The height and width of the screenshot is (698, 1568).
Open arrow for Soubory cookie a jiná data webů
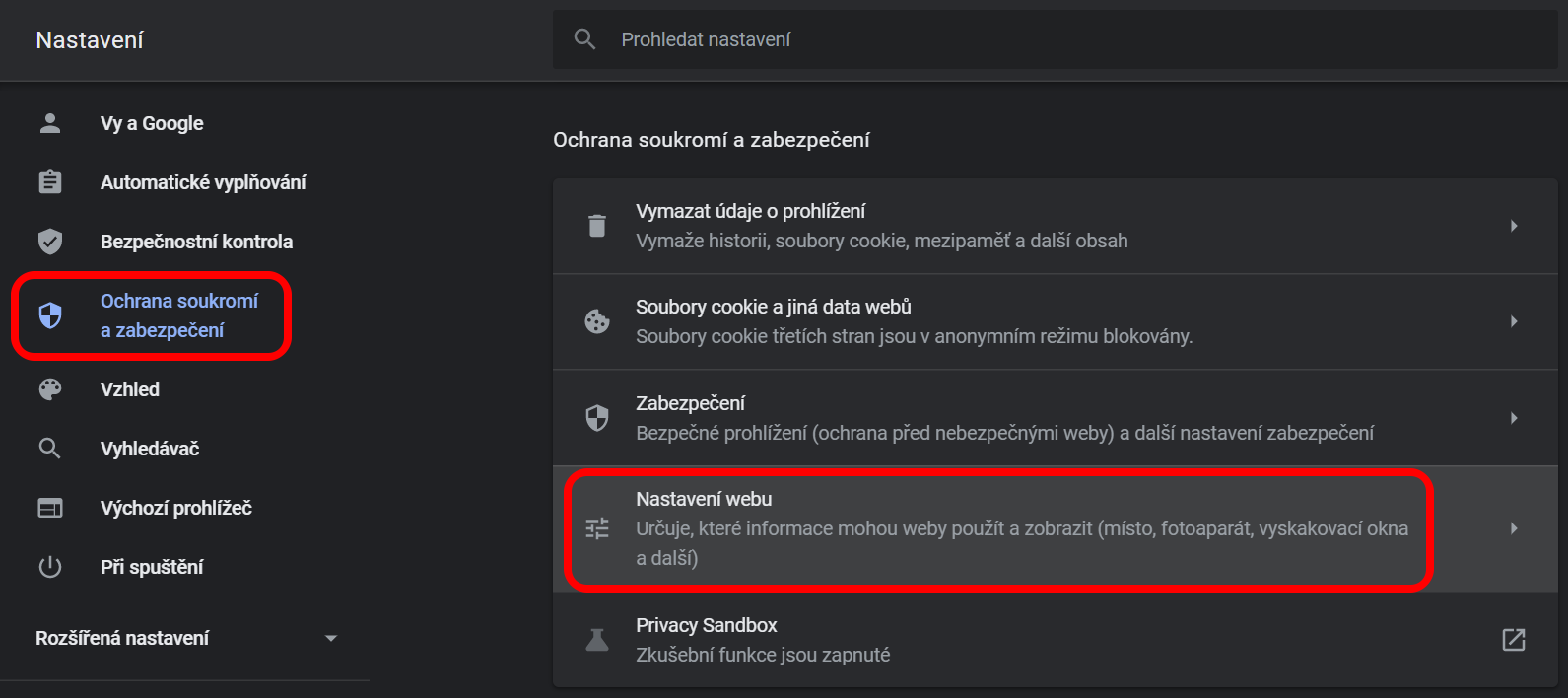click(x=1514, y=321)
